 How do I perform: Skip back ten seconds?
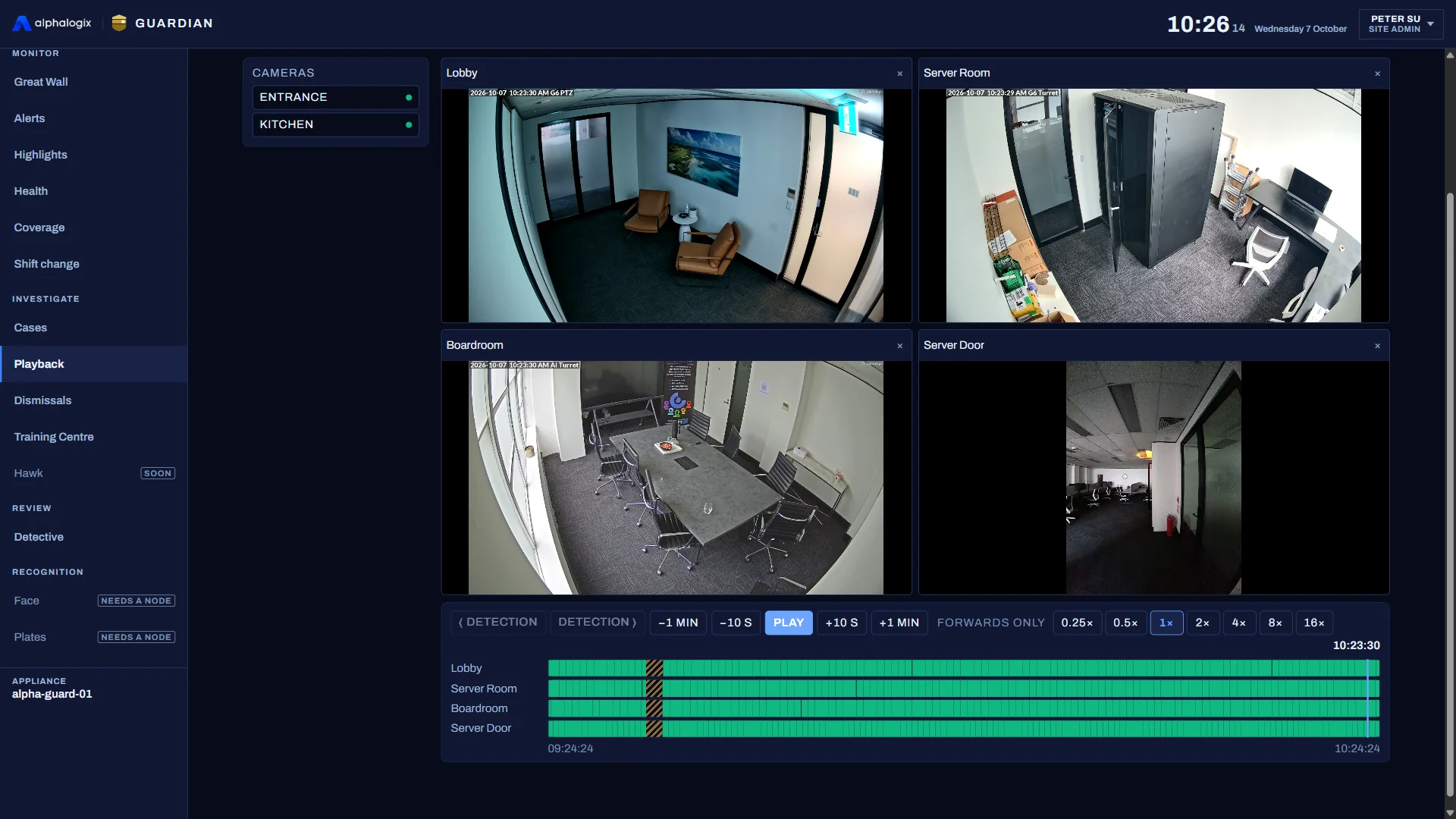pos(736,623)
